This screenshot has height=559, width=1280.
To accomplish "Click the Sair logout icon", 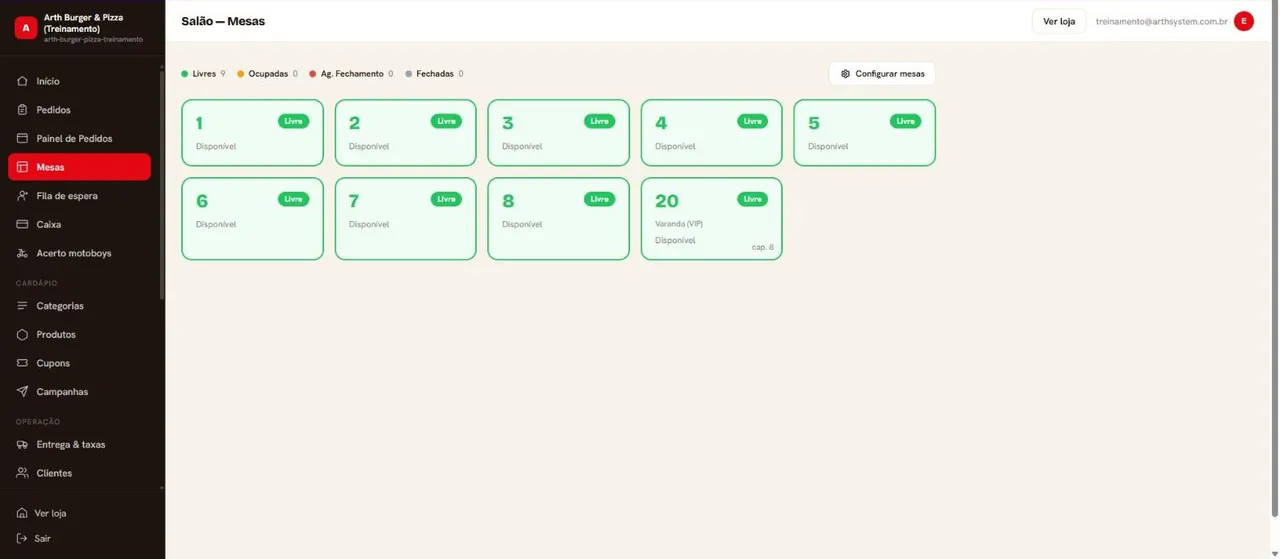I will (22, 538).
